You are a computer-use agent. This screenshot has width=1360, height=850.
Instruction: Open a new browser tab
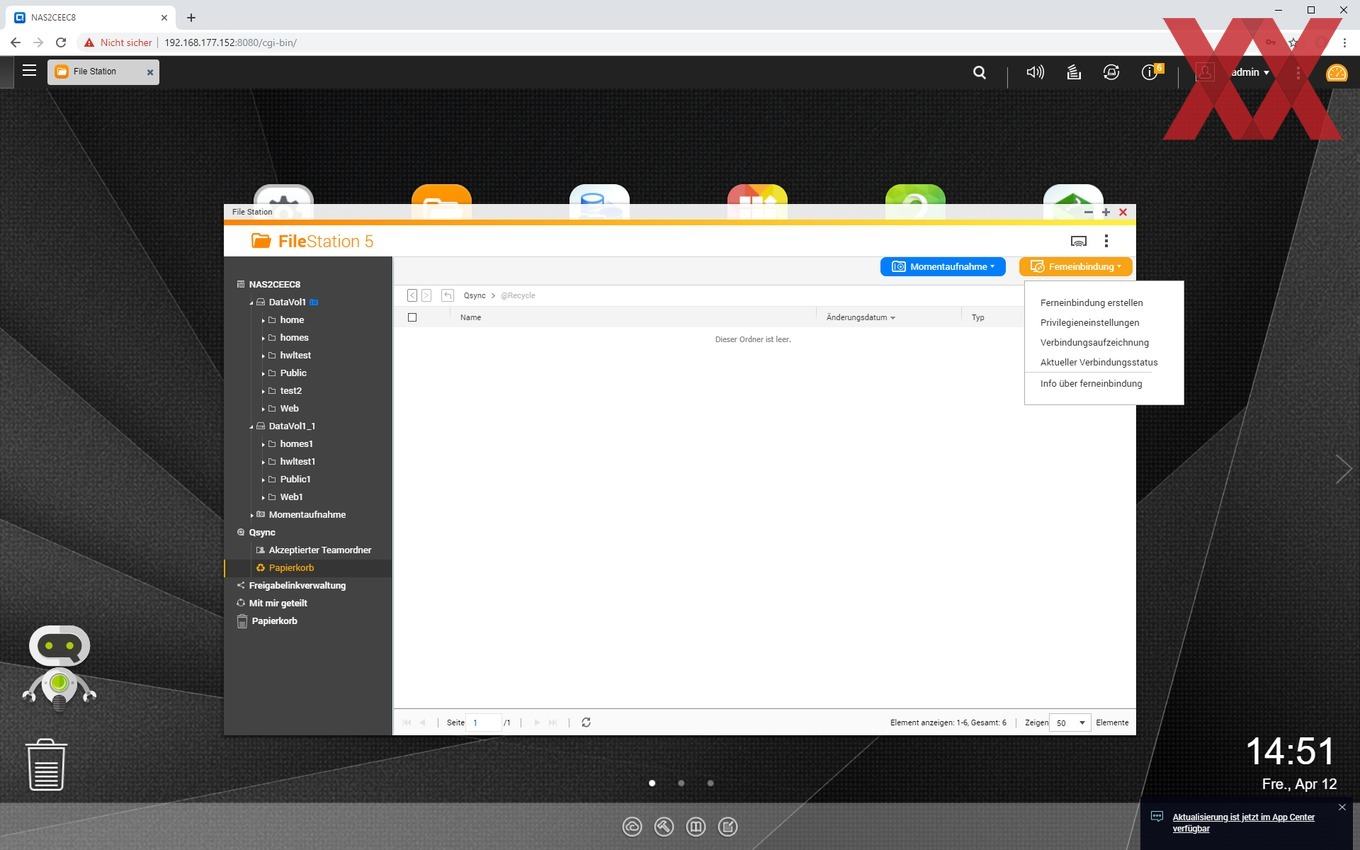tap(191, 17)
